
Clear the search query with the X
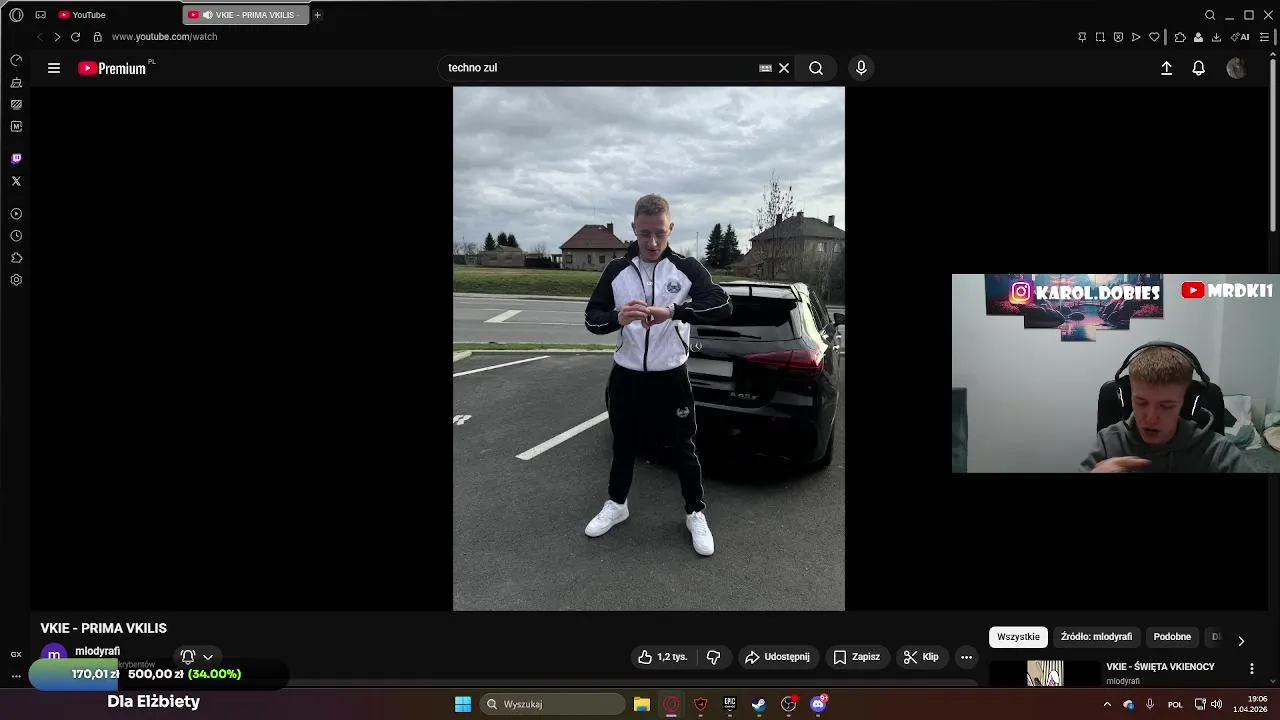click(x=784, y=68)
